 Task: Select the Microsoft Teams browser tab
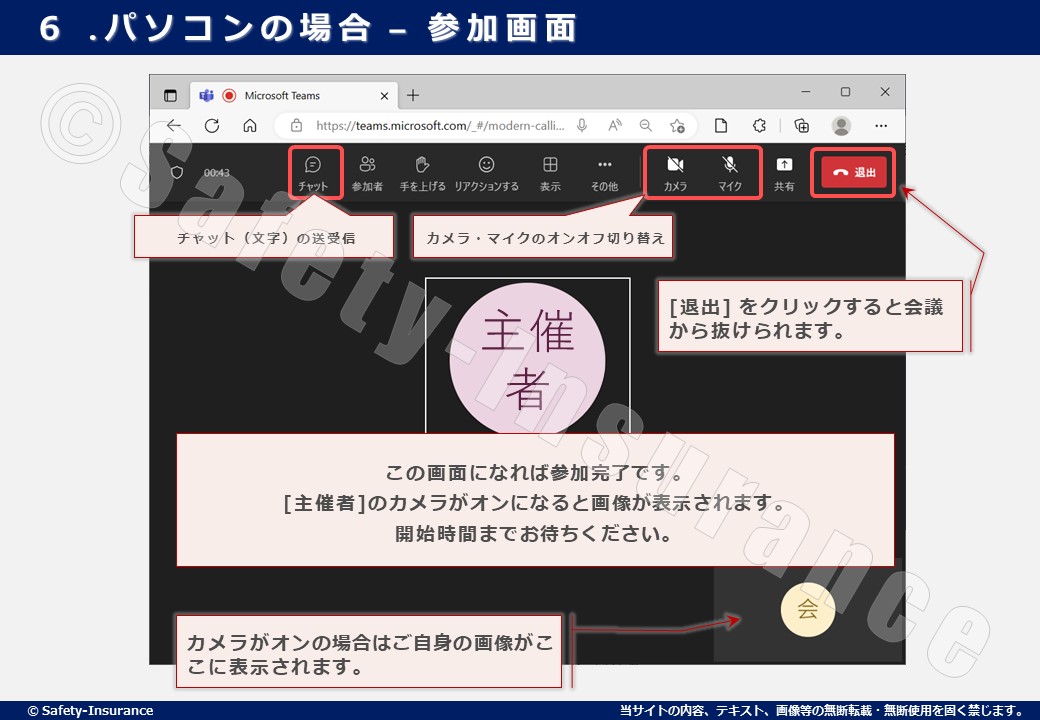pos(290,96)
